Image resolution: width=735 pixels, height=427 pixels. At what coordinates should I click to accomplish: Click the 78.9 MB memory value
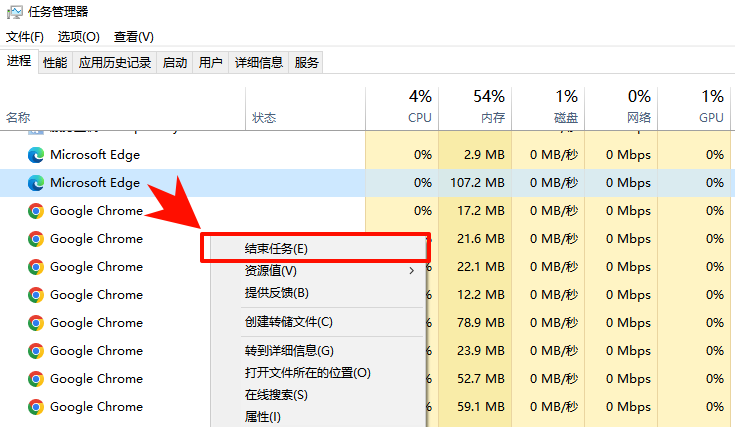481,322
